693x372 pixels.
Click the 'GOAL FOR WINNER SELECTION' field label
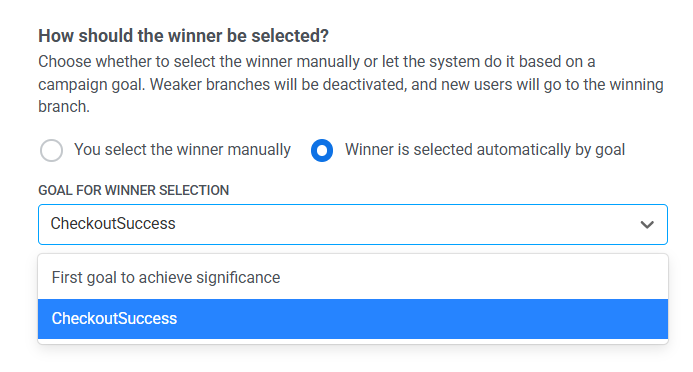pyautogui.click(x=133, y=190)
